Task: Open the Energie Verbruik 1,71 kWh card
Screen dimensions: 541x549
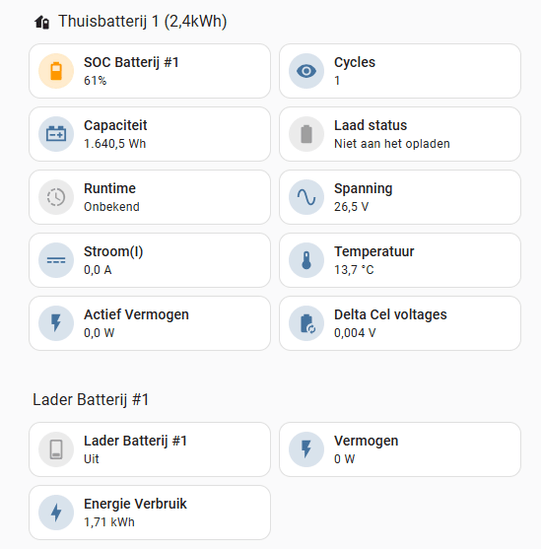Action: pos(150,513)
